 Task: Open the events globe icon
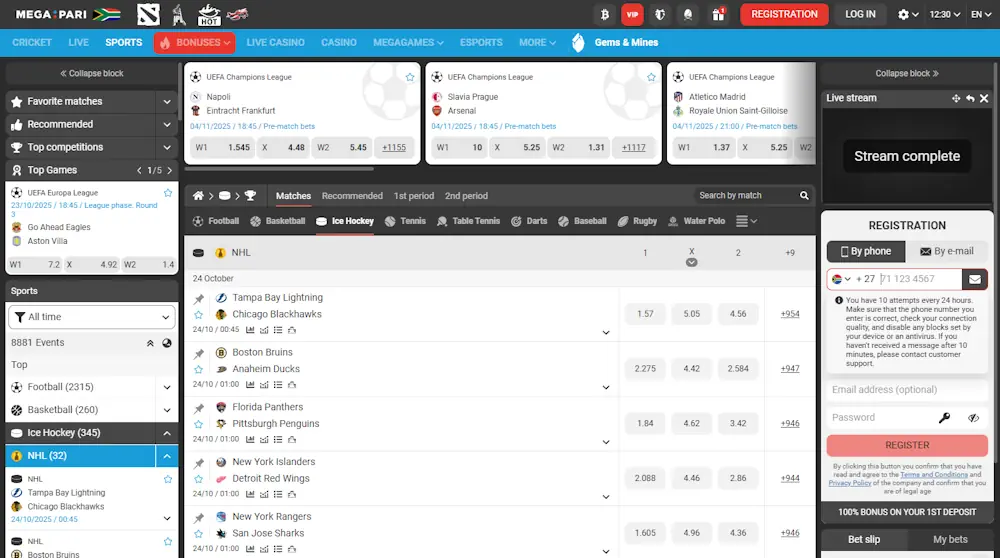166,342
